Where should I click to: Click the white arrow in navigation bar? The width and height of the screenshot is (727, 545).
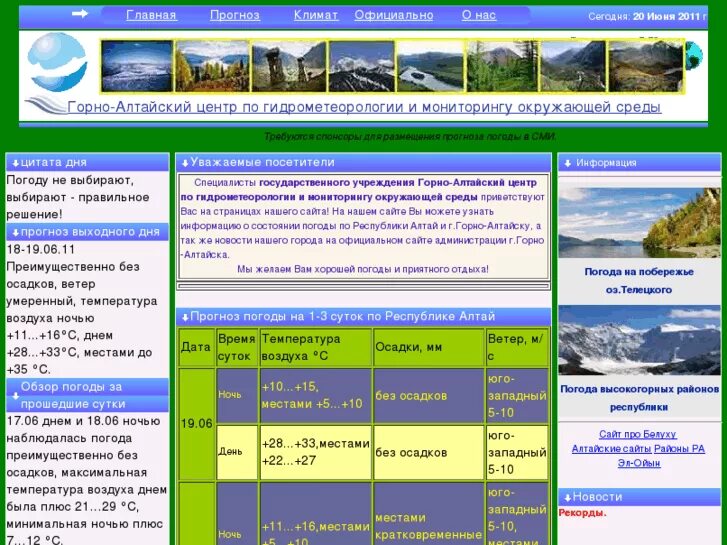point(80,14)
